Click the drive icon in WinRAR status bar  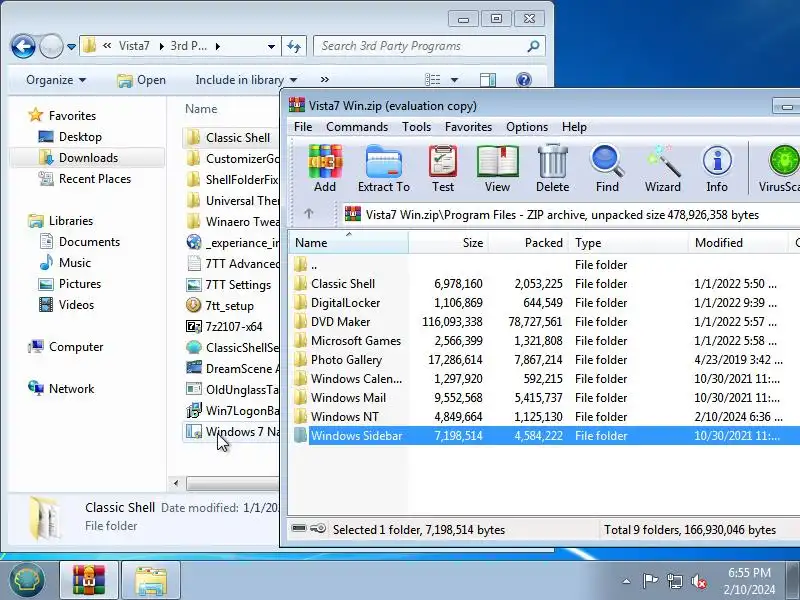point(299,529)
